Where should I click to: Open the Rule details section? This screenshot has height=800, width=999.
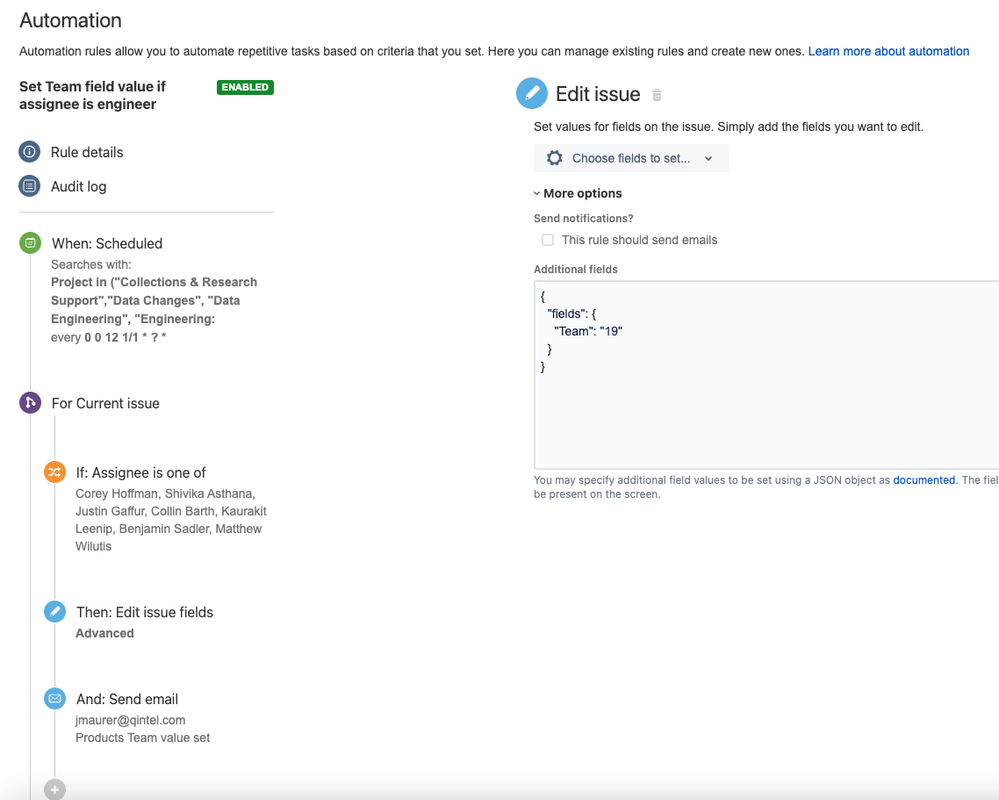87,152
